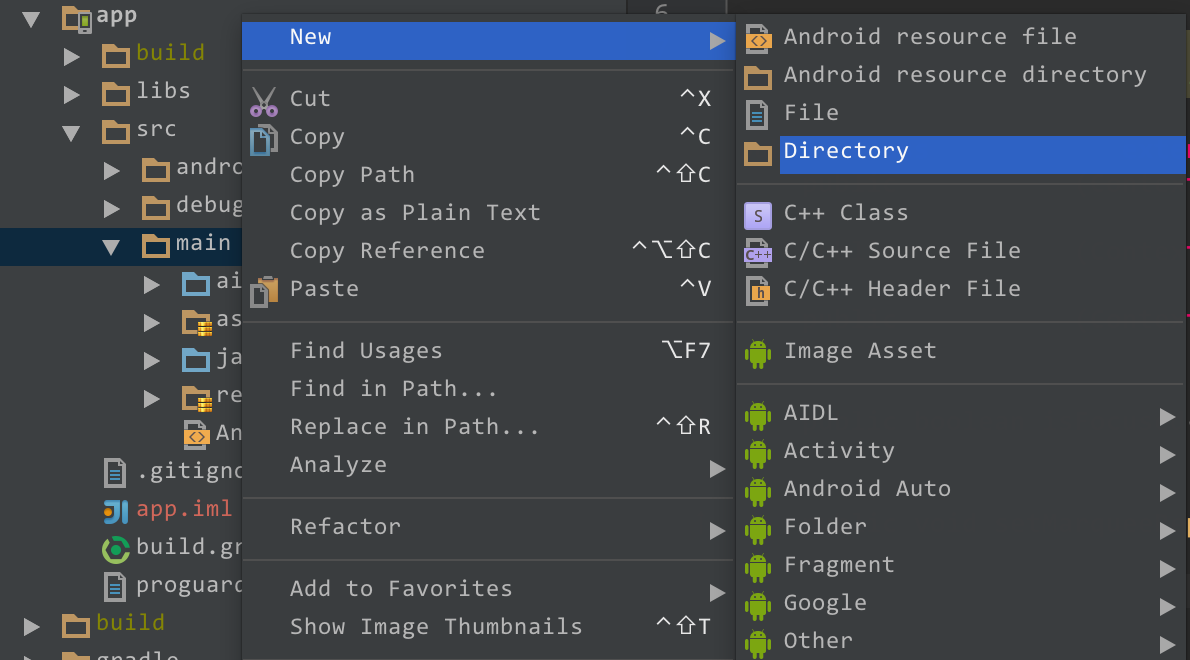Create a new File from submenu
1190x660 pixels.
(962, 113)
